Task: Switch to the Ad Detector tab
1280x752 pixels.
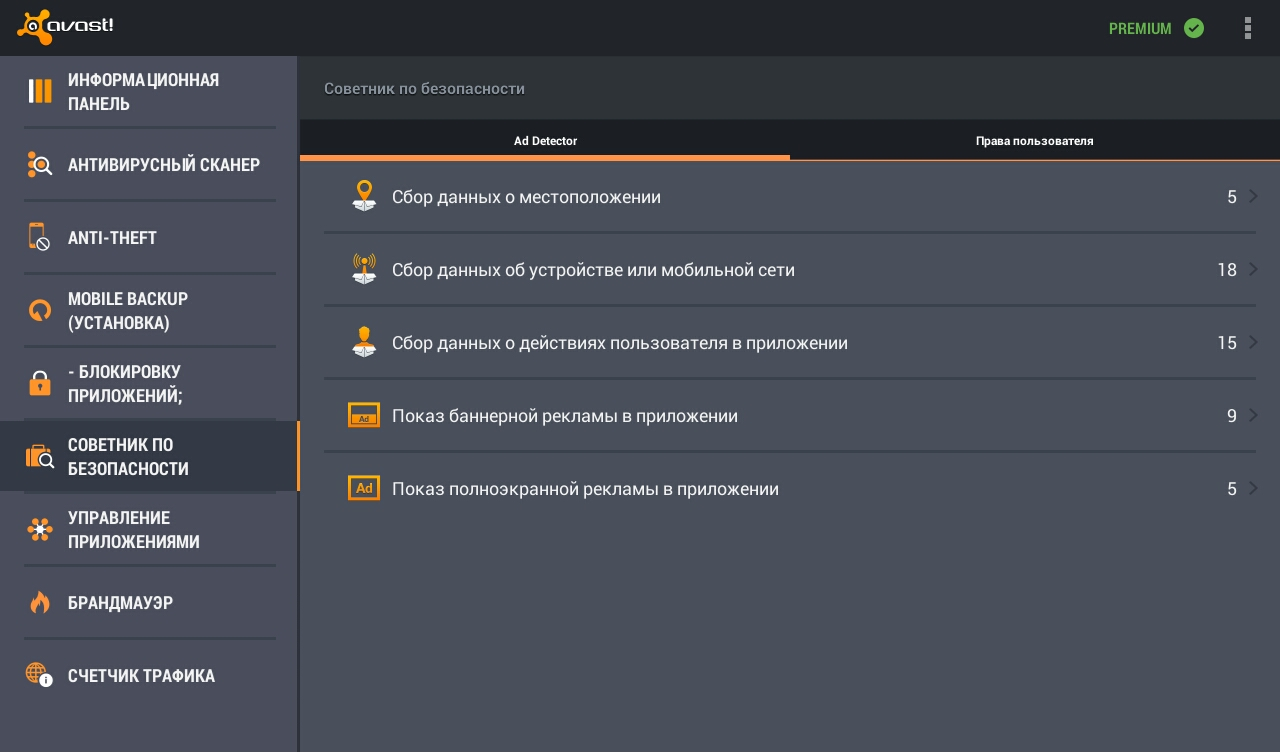Action: tap(545, 141)
